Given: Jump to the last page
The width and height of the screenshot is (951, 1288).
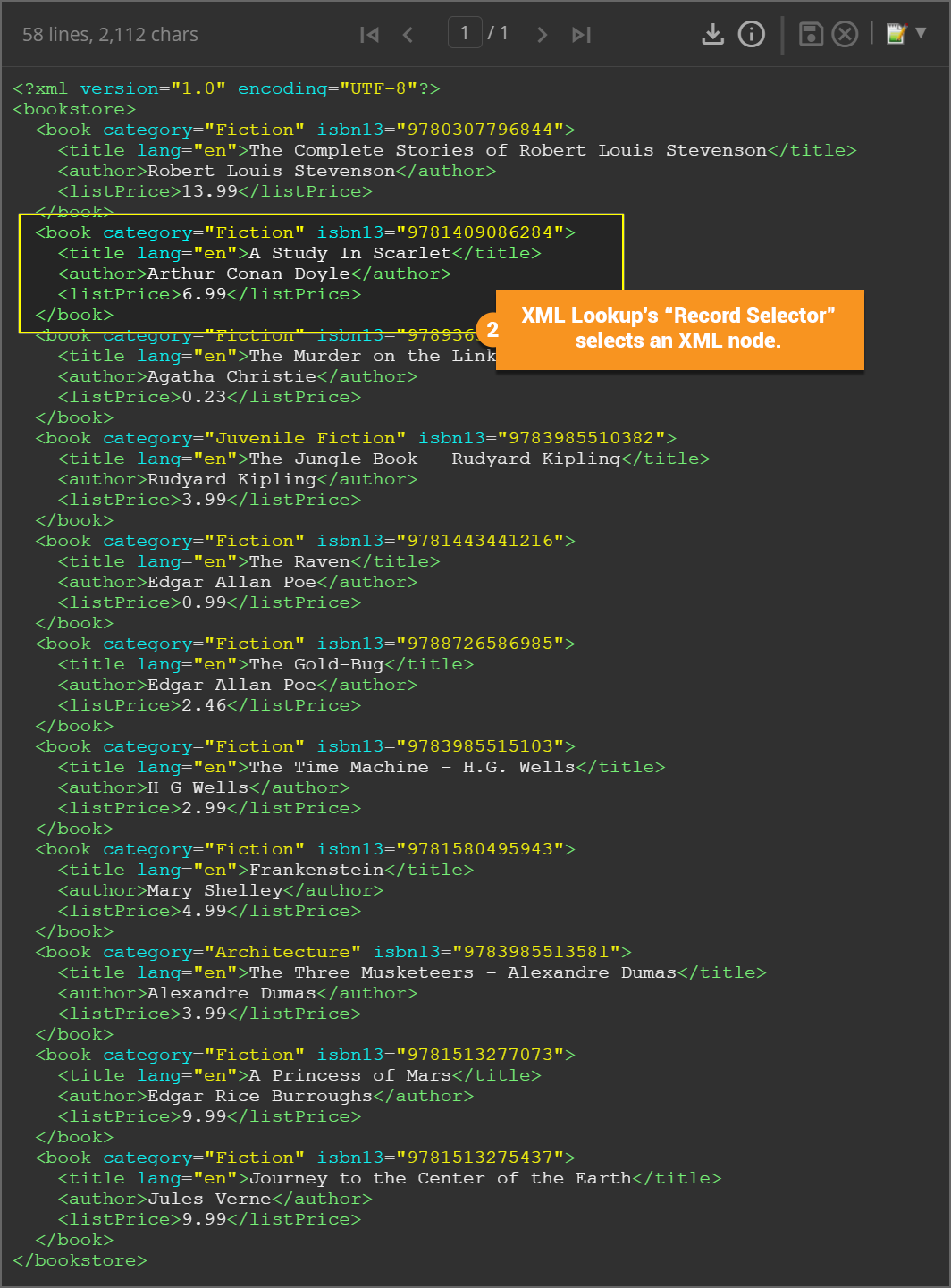Looking at the screenshot, I should (581, 35).
